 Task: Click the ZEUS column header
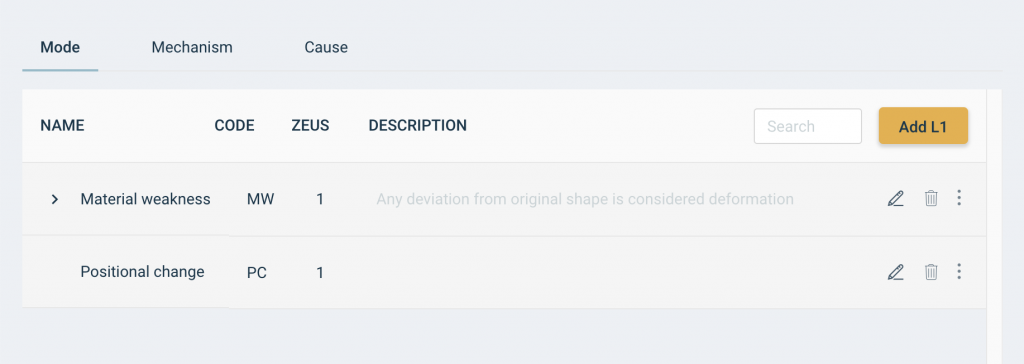[310, 125]
